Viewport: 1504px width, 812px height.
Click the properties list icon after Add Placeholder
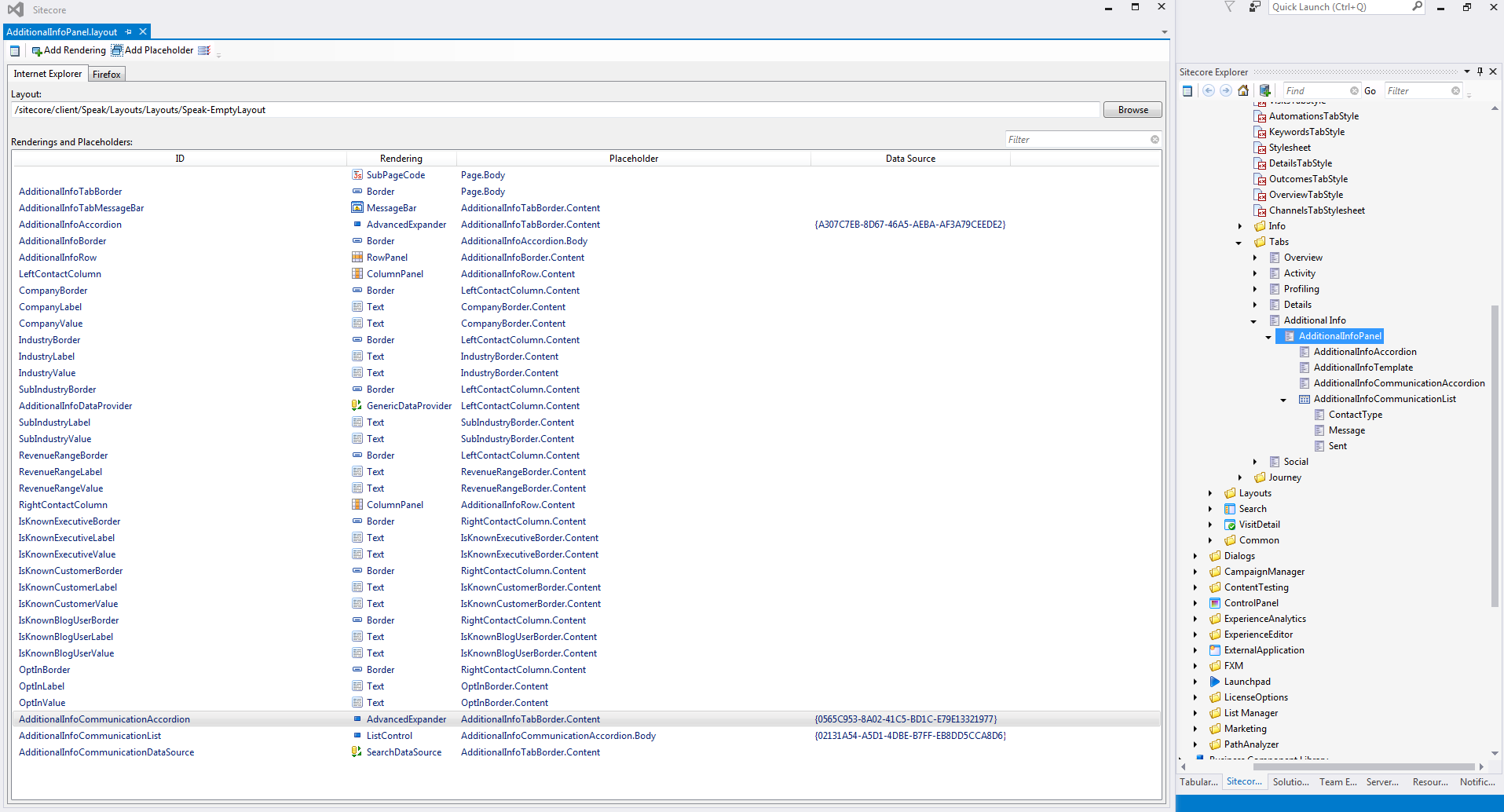coord(204,50)
